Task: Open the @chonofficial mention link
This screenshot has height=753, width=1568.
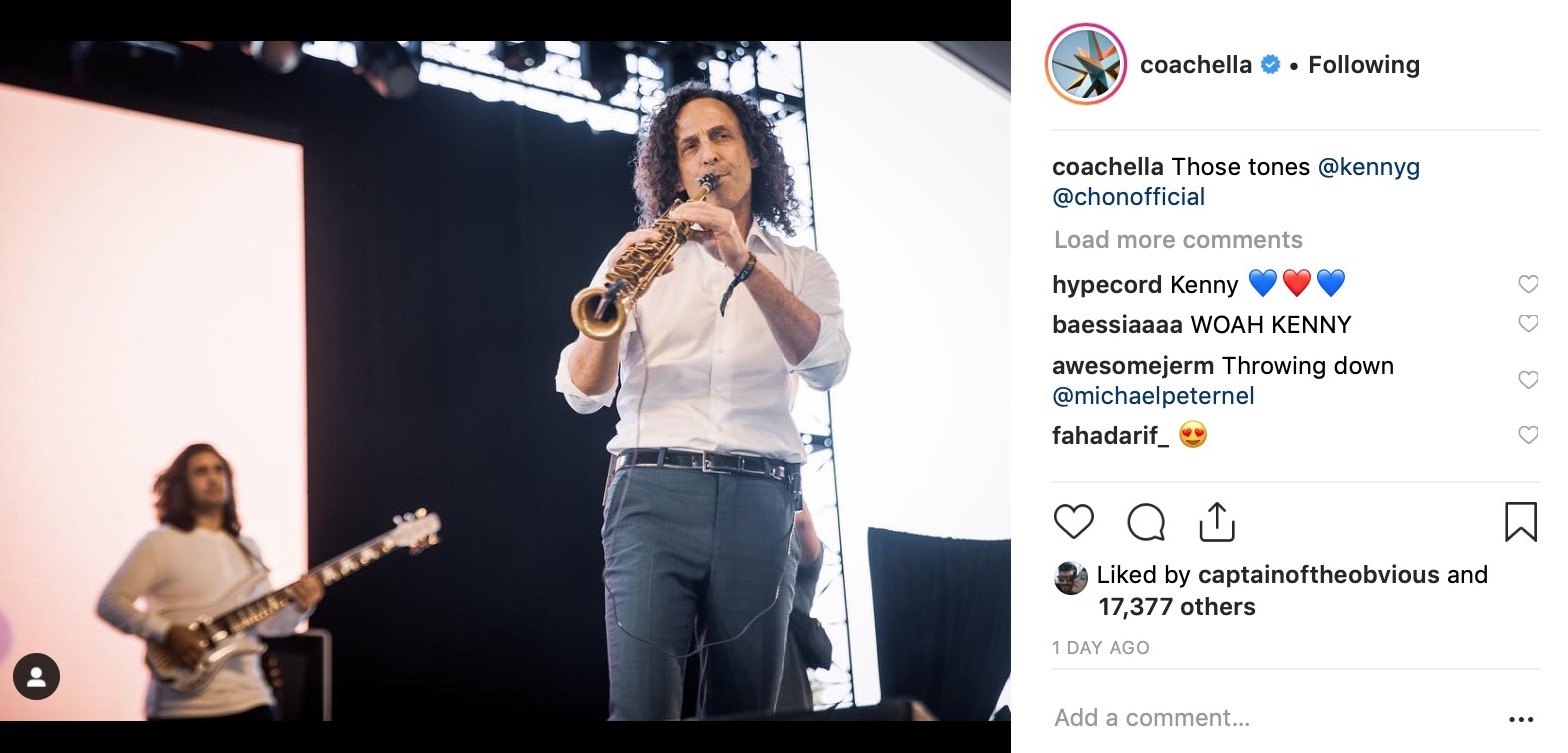Action: [x=1128, y=197]
